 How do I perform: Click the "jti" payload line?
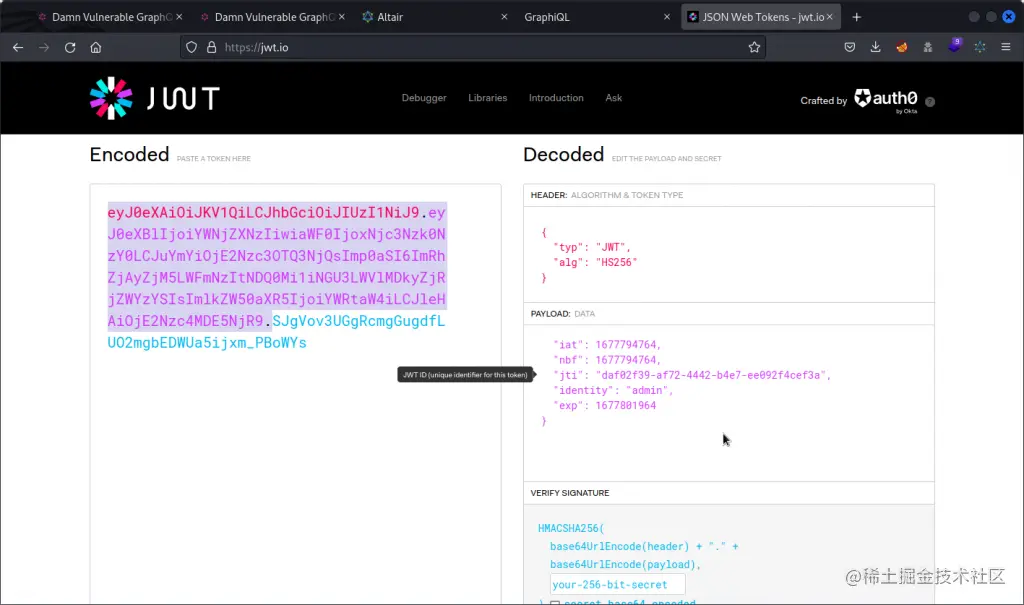point(692,375)
